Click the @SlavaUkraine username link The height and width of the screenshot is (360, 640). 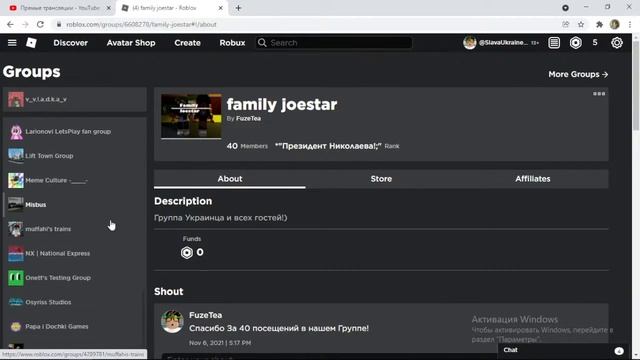click(x=503, y=42)
